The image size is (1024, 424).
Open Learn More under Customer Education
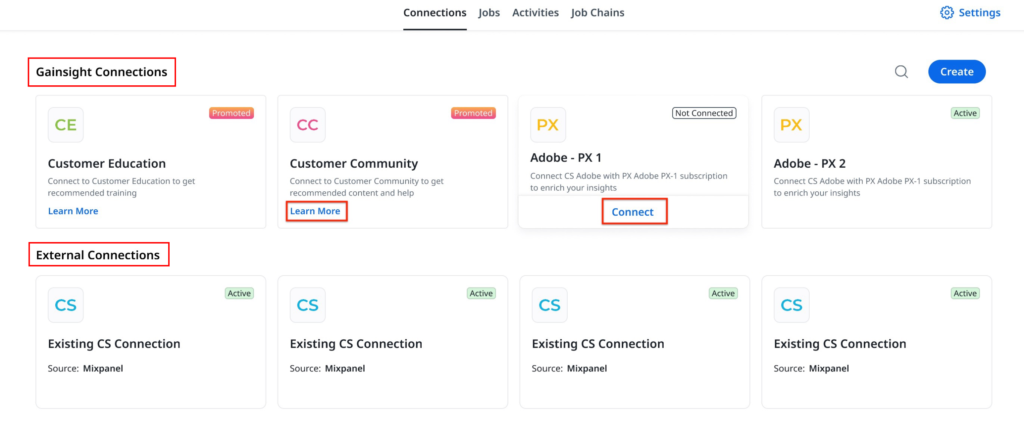(73, 211)
